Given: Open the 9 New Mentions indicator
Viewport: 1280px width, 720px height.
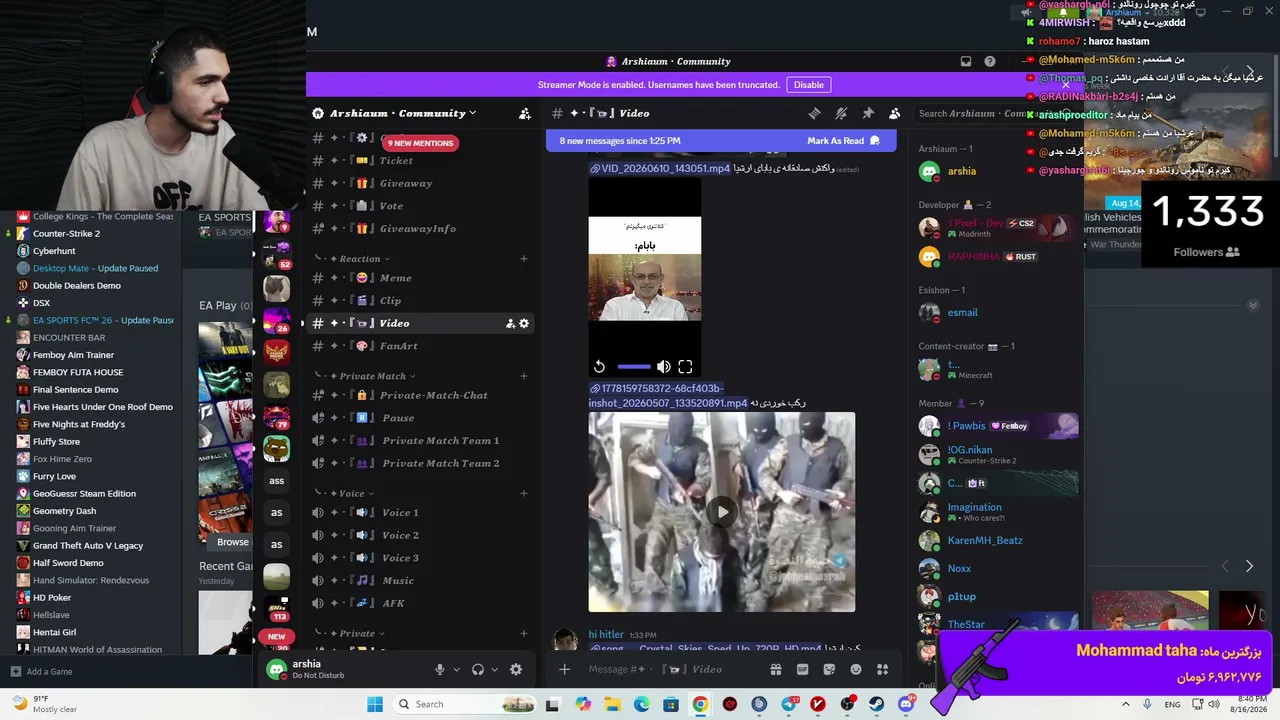Looking at the screenshot, I should pyautogui.click(x=421, y=143).
